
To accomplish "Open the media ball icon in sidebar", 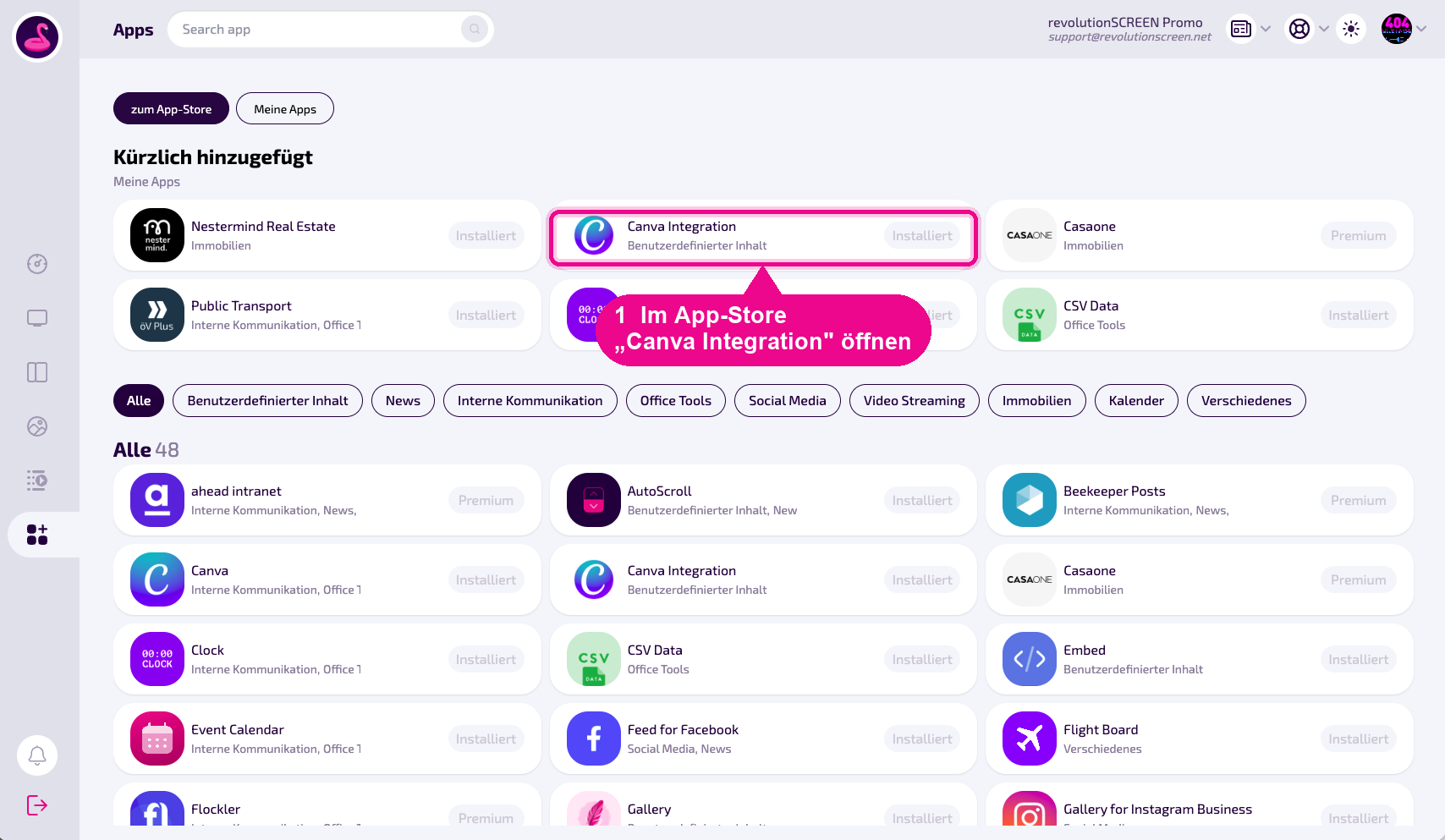I will [37, 426].
